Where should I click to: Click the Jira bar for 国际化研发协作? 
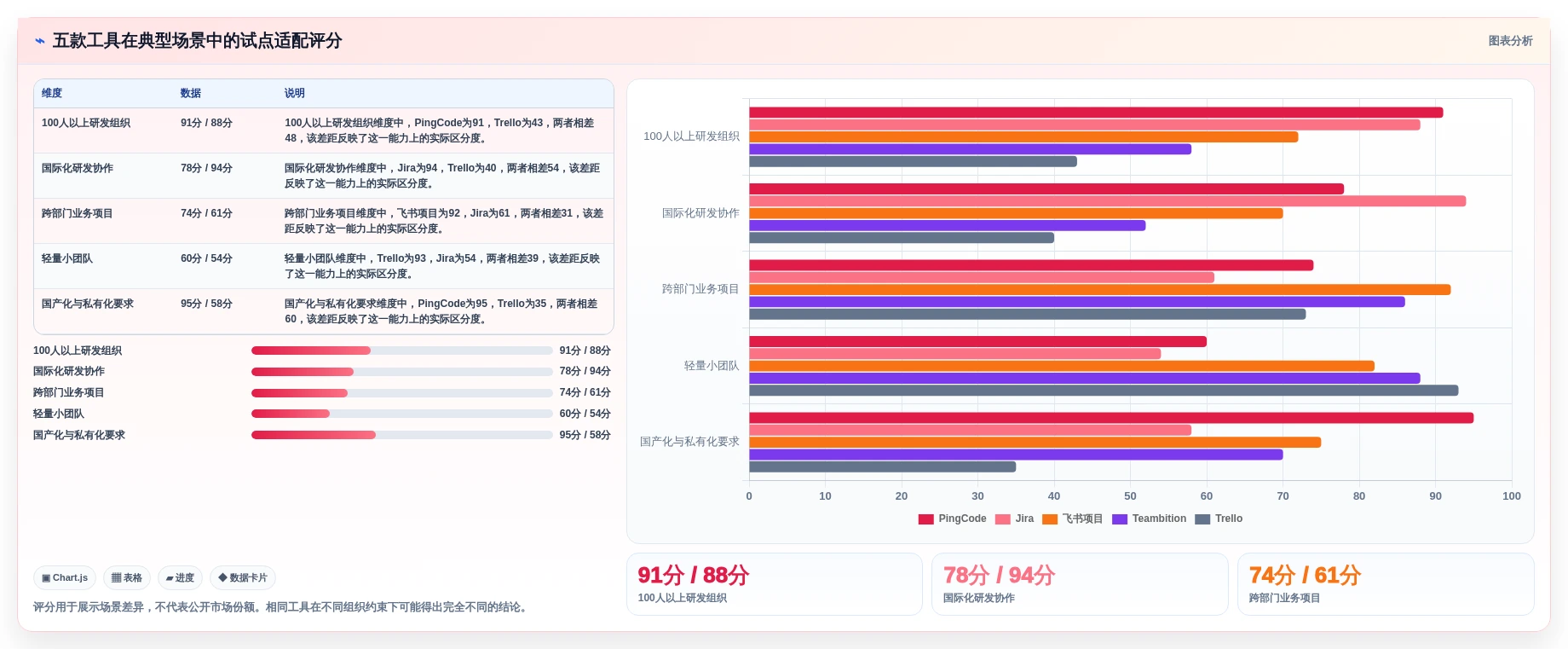(1108, 201)
